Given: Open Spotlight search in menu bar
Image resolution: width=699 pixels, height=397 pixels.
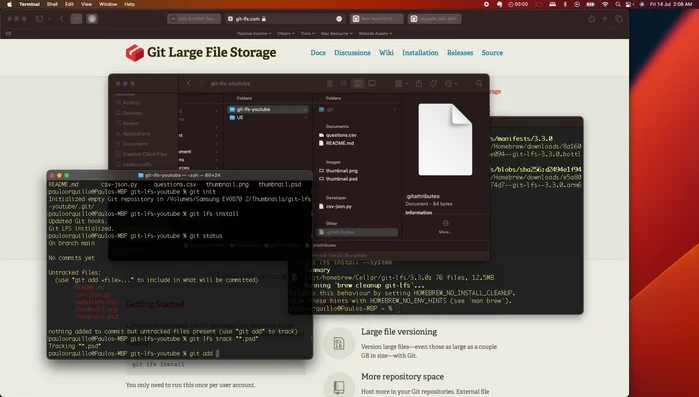Looking at the screenshot, I should (618, 4).
